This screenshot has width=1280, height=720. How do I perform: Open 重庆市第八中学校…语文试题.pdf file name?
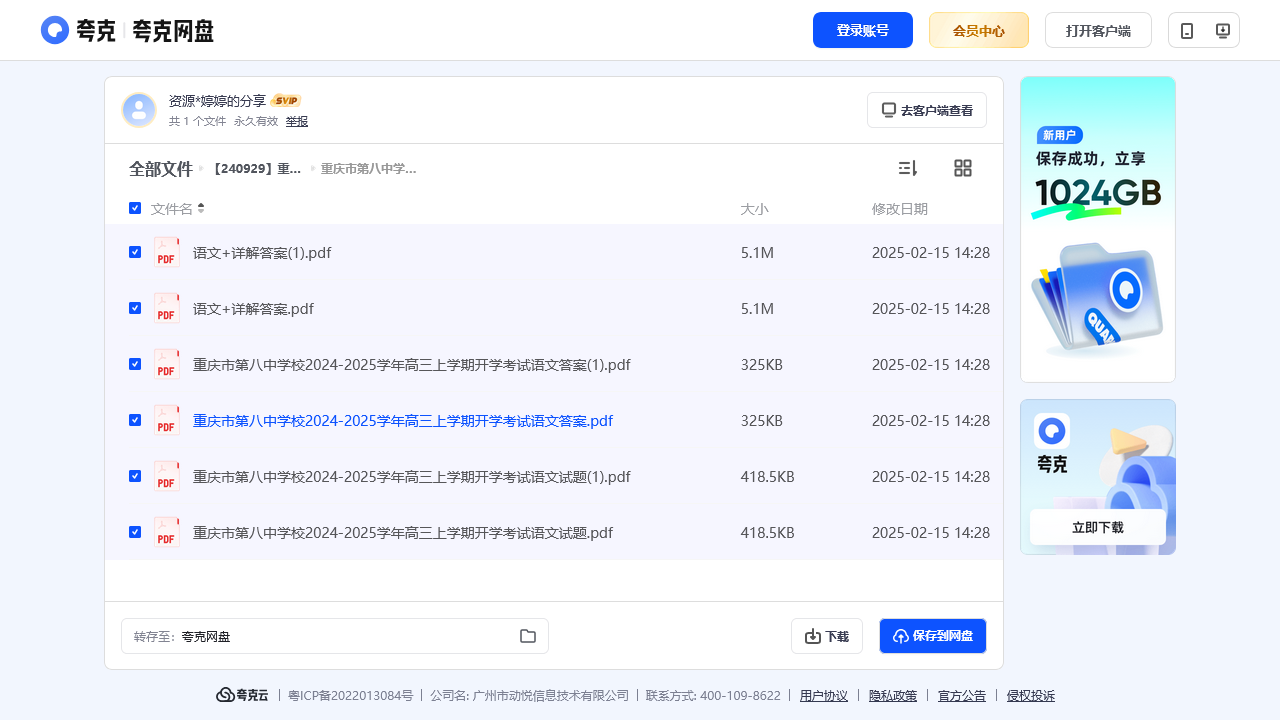click(403, 533)
